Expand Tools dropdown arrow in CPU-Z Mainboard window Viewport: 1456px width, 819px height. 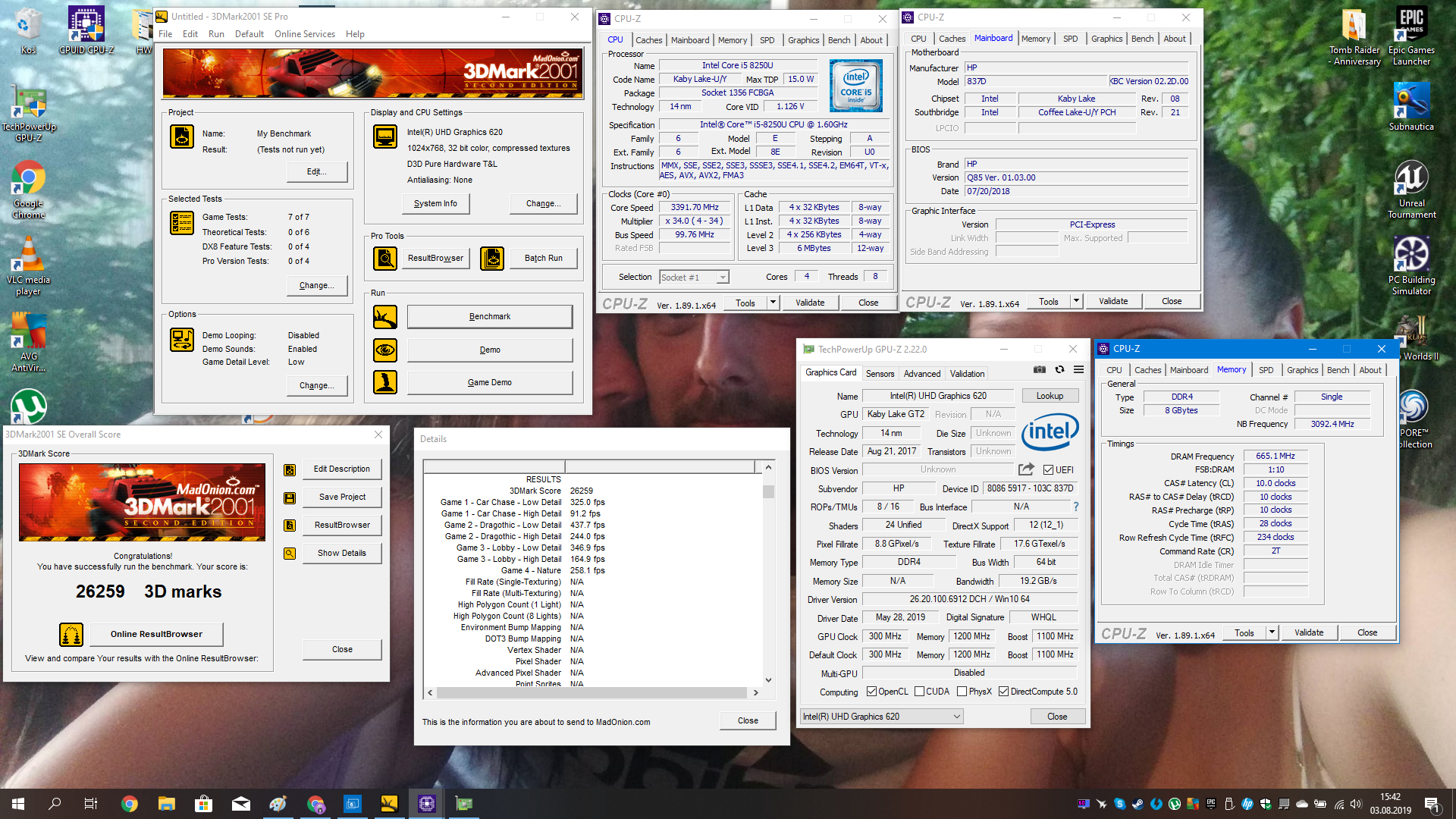pos(1076,301)
